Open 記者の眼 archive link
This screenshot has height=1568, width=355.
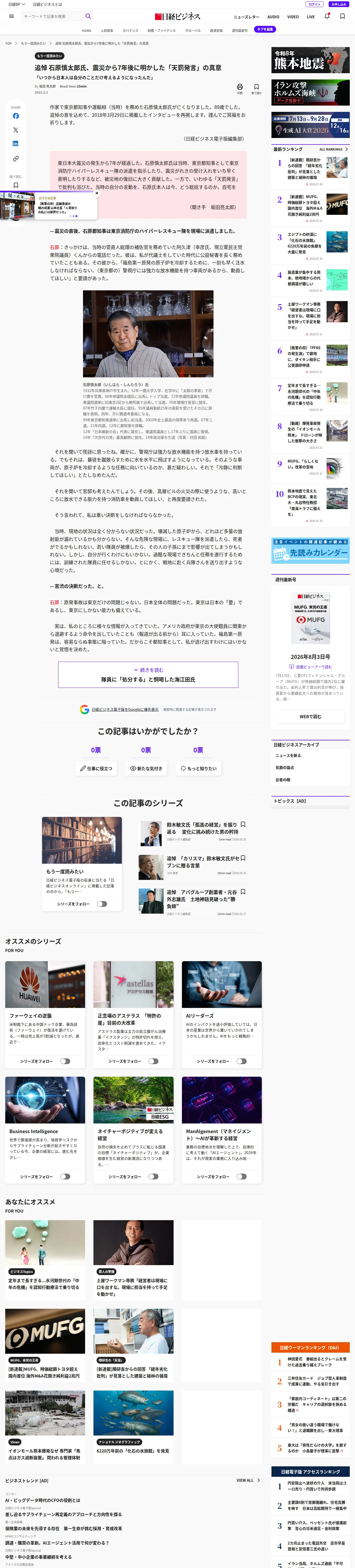283,780
